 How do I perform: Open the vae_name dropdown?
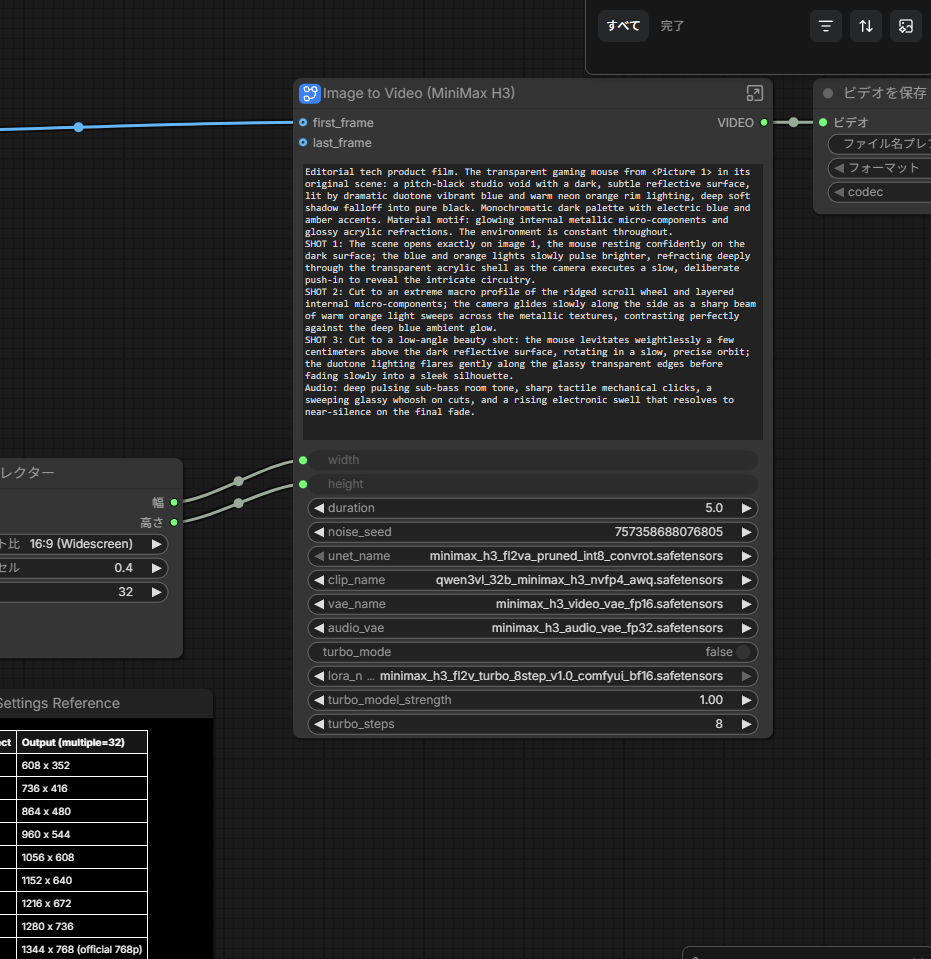tap(533, 604)
